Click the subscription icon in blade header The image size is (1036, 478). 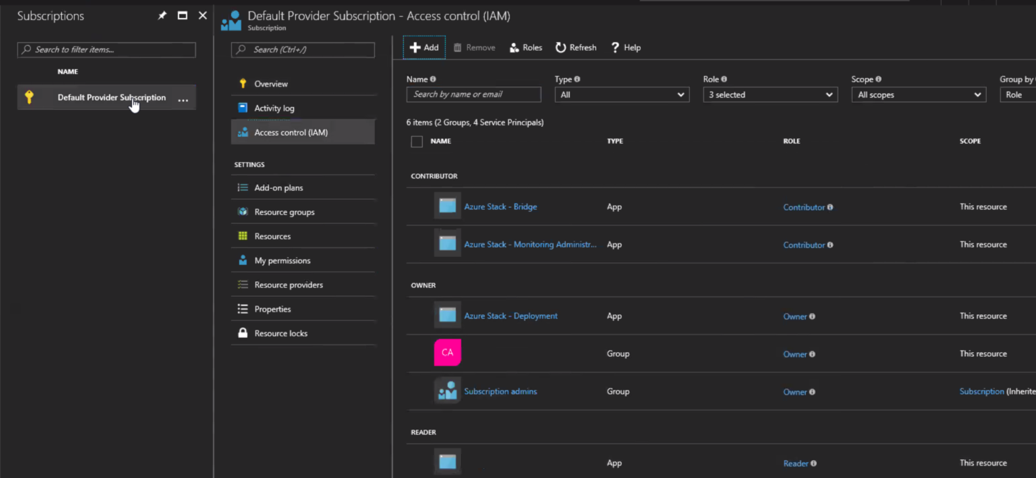[231, 20]
